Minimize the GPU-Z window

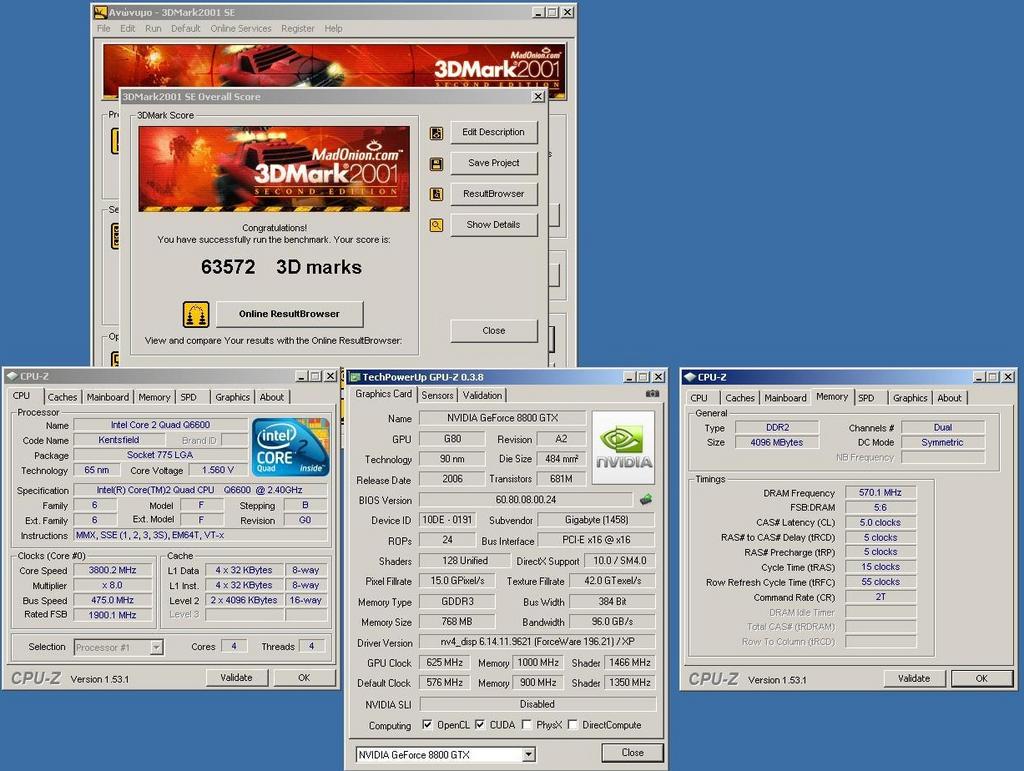(x=629, y=377)
